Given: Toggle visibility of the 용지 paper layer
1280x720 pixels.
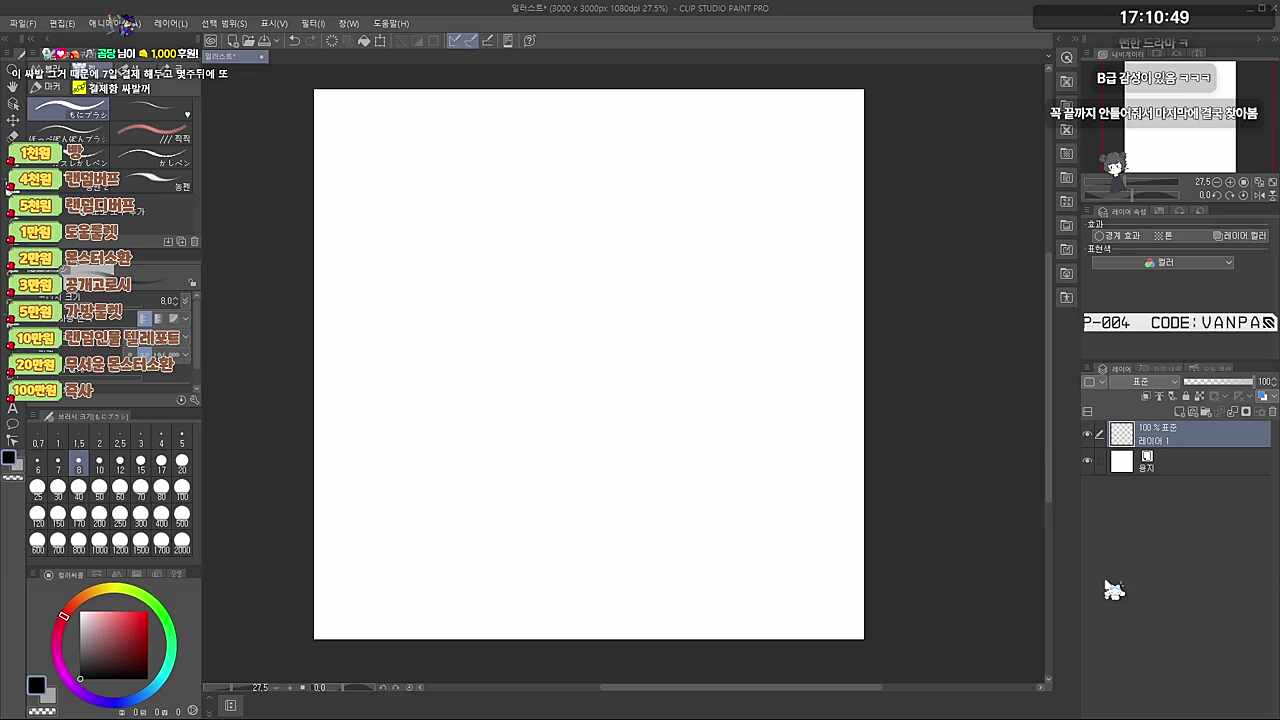Looking at the screenshot, I should (1088, 461).
